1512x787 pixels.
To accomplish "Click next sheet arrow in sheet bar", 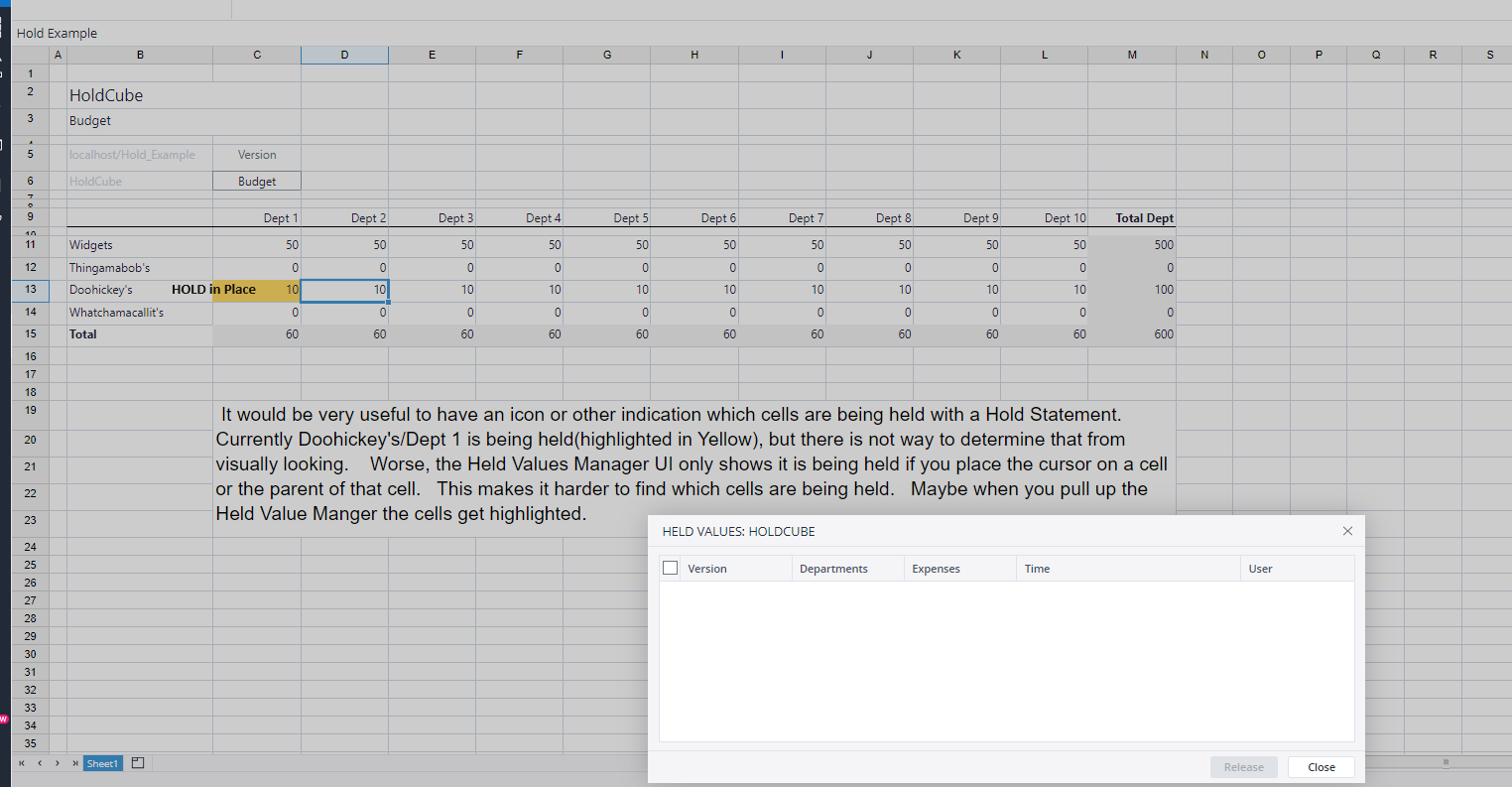I will [x=58, y=763].
